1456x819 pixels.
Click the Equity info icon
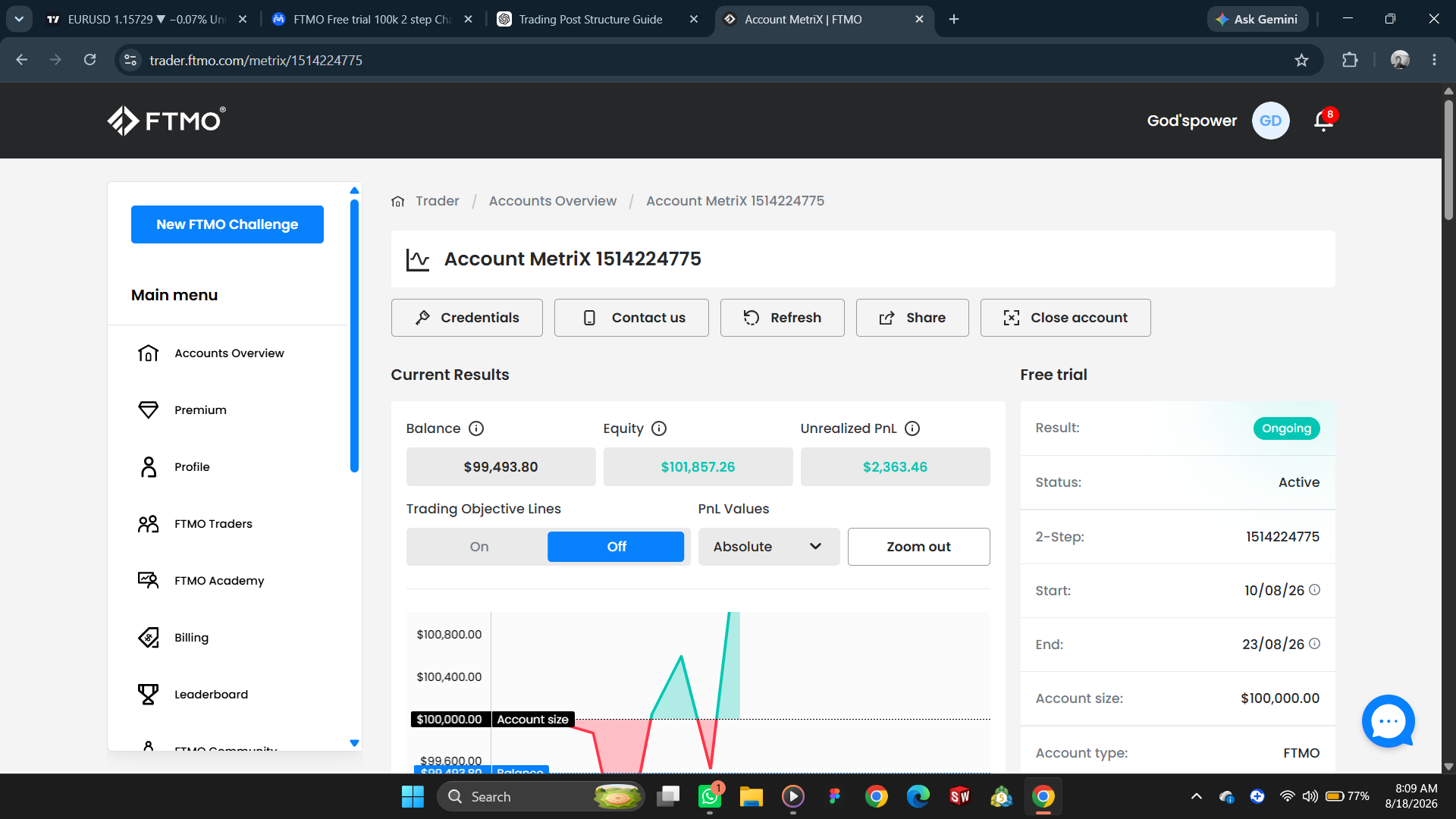(659, 428)
